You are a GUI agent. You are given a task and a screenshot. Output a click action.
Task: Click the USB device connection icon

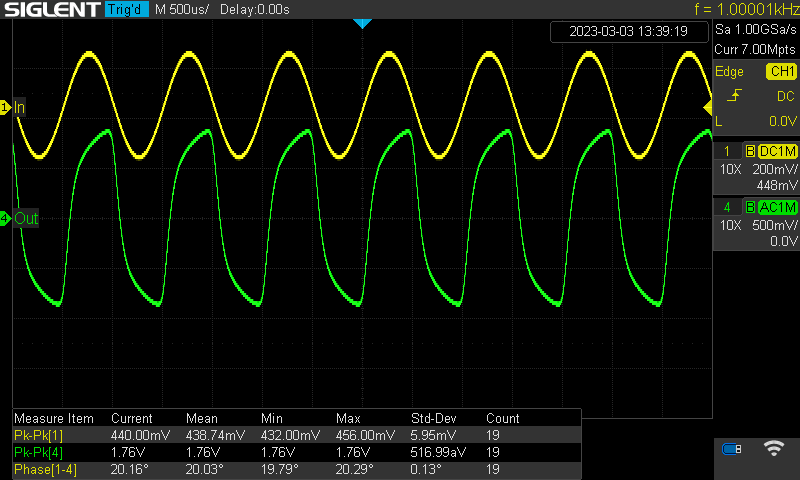click(x=733, y=449)
